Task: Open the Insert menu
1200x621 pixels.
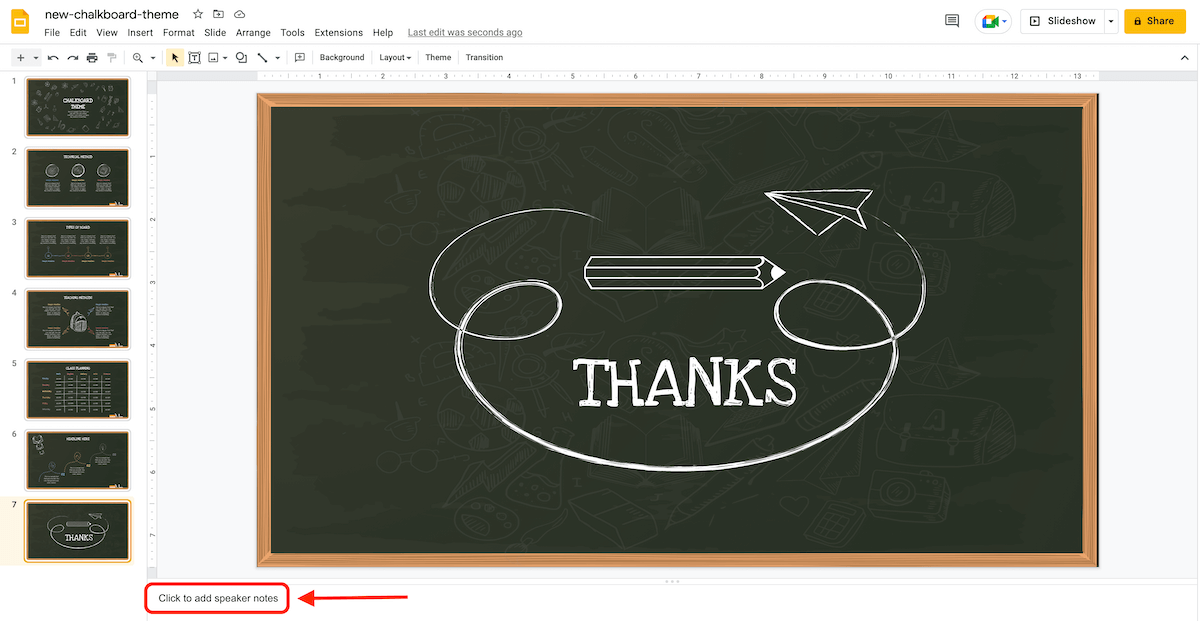Action: (x=140, y=33)
